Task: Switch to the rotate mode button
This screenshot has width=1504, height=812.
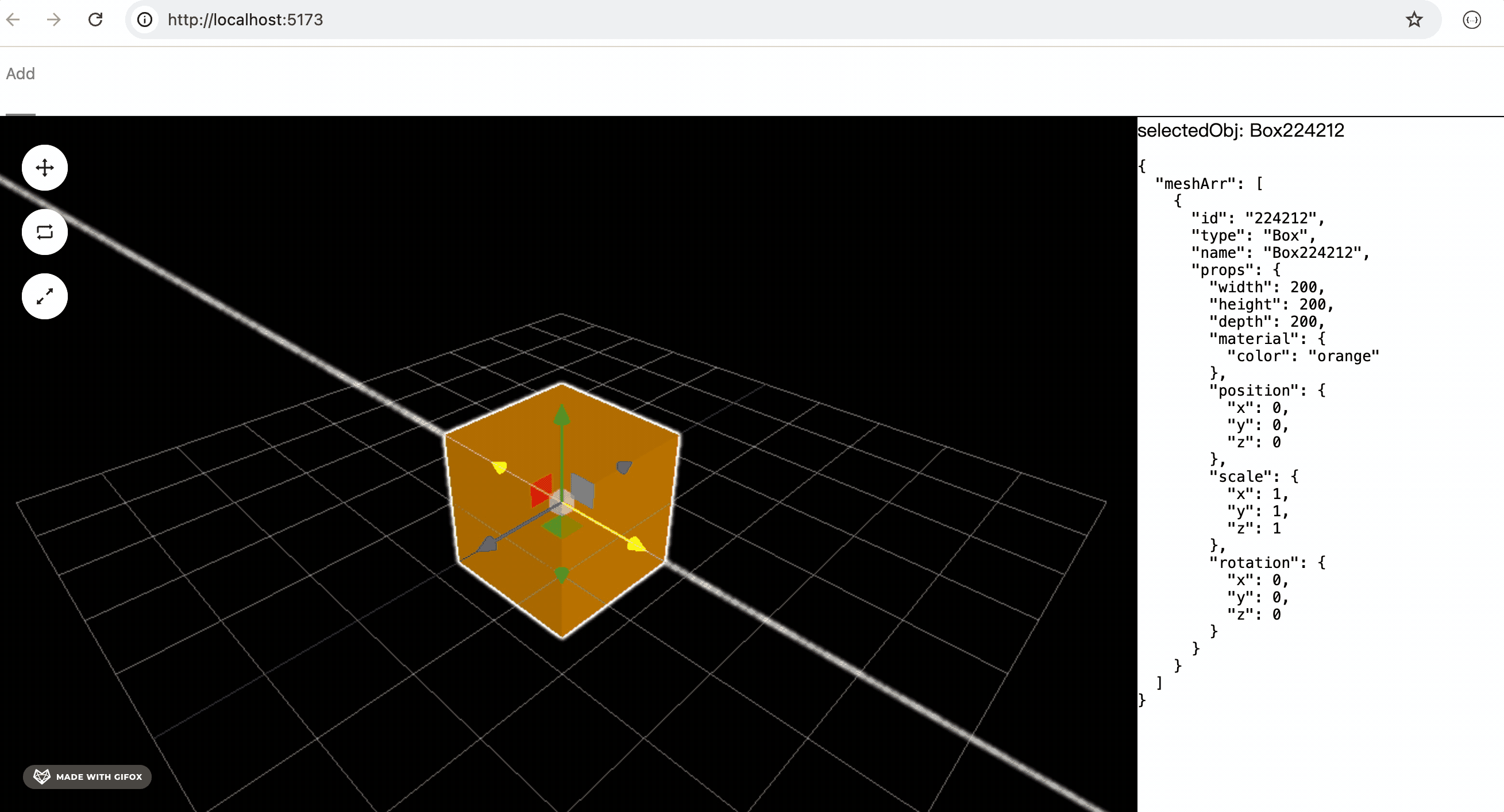Action: 44,233
